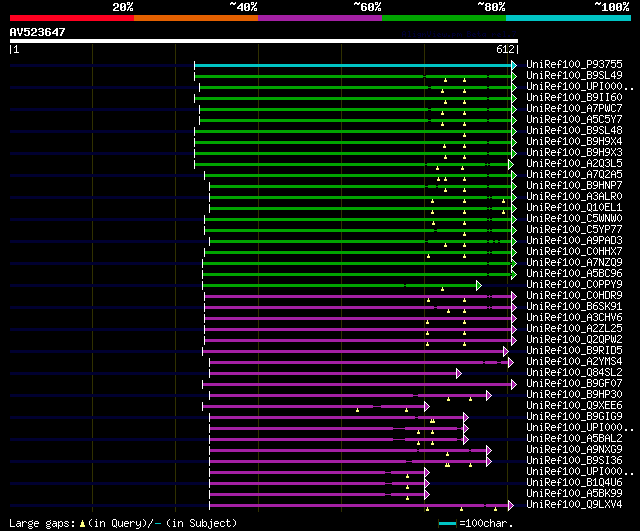Click the UniRef100_Q2QPW2 subject label
The image size is (640, 531).
tap(574, 340)
